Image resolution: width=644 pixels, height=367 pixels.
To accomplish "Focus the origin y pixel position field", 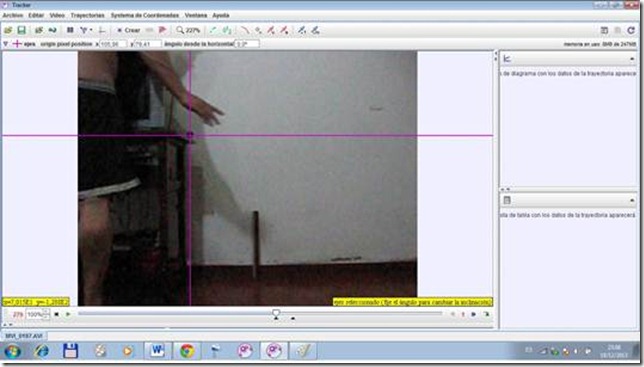I will coord(147,44).
